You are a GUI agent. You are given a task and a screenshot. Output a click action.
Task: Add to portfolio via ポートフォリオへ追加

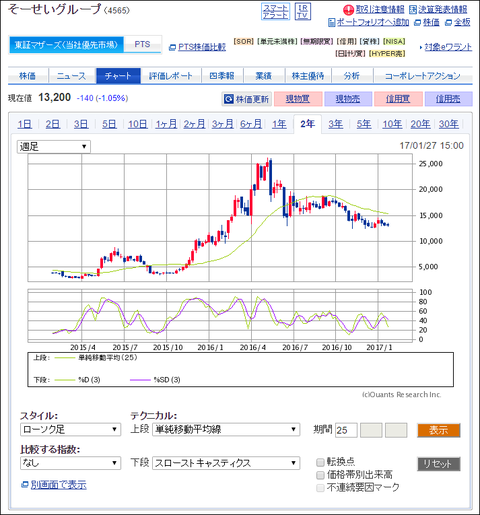373,22
